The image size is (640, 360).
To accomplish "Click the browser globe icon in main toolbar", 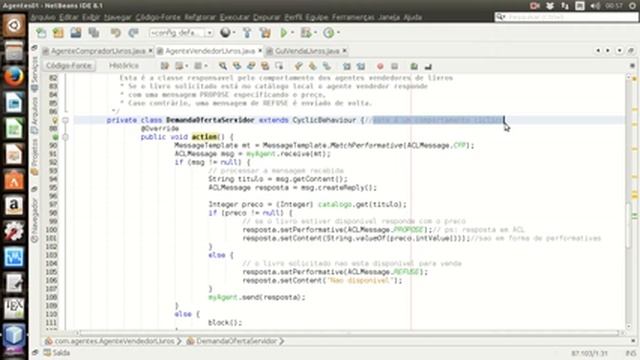I will 225,33.
